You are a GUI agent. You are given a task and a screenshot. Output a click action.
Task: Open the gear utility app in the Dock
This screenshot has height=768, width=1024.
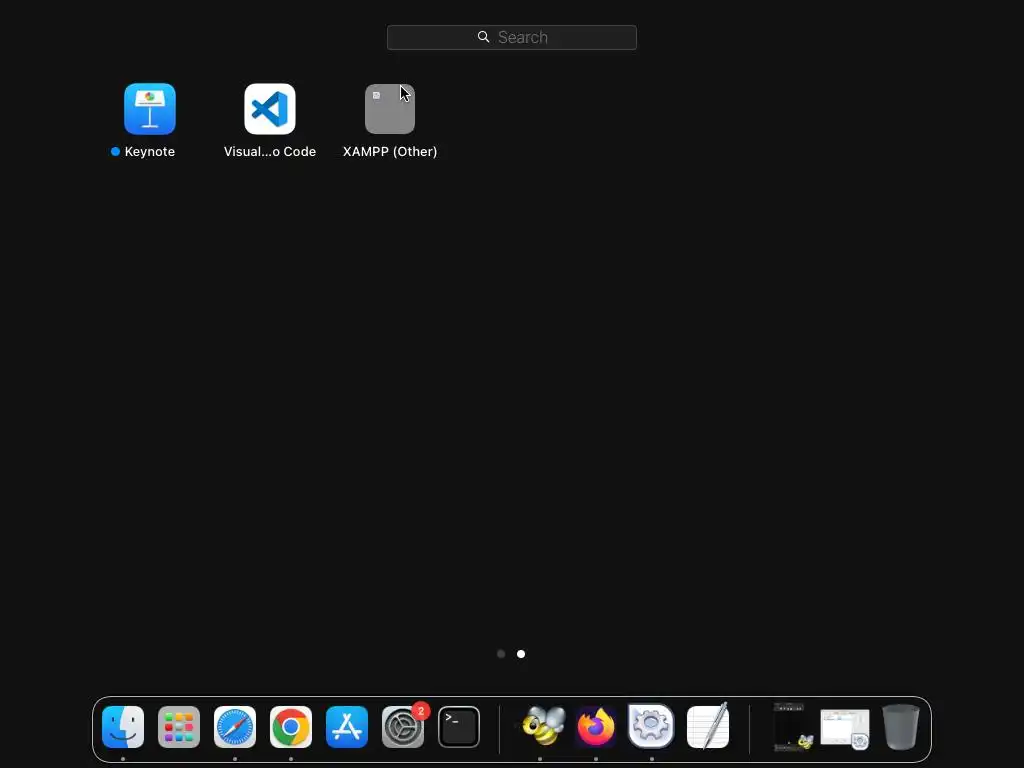tap(651, 726)
